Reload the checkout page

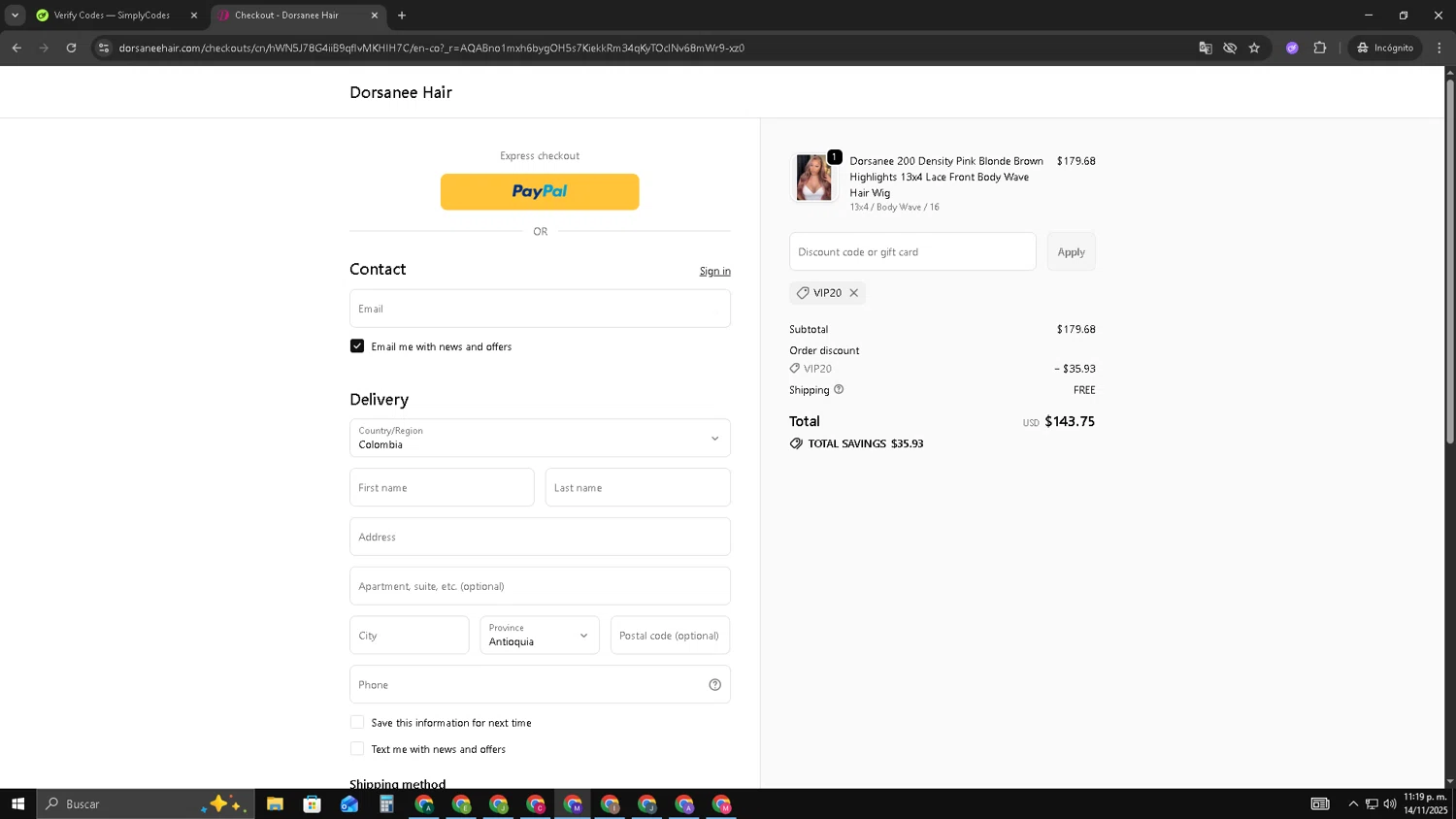(71, 48)
